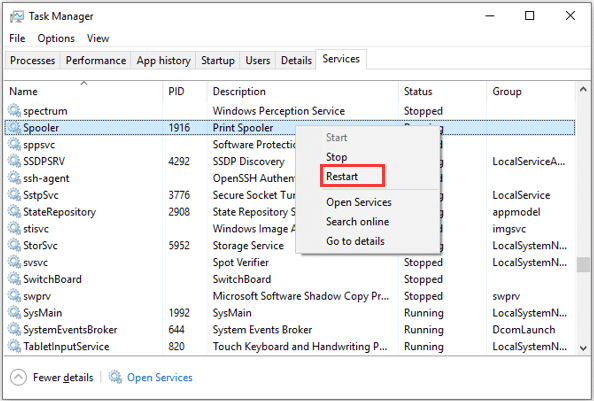Click the scrollbar down arrow
The image size is (594, 401).
(583, 348)
